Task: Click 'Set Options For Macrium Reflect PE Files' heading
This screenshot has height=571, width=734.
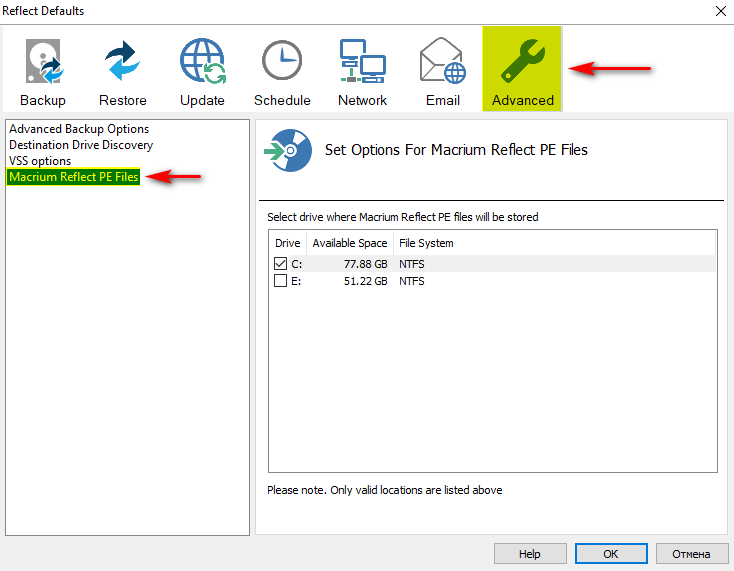Action: pos(456,150)
